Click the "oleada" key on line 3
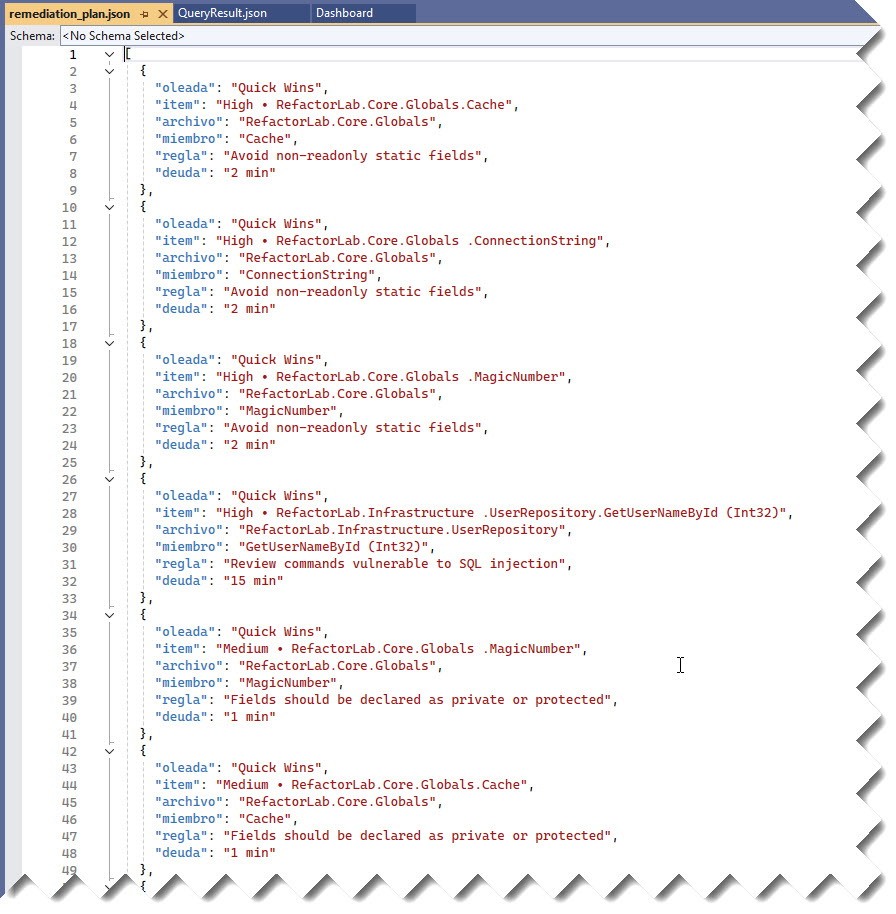Screen dimensions: 896x914 (185, 88)
